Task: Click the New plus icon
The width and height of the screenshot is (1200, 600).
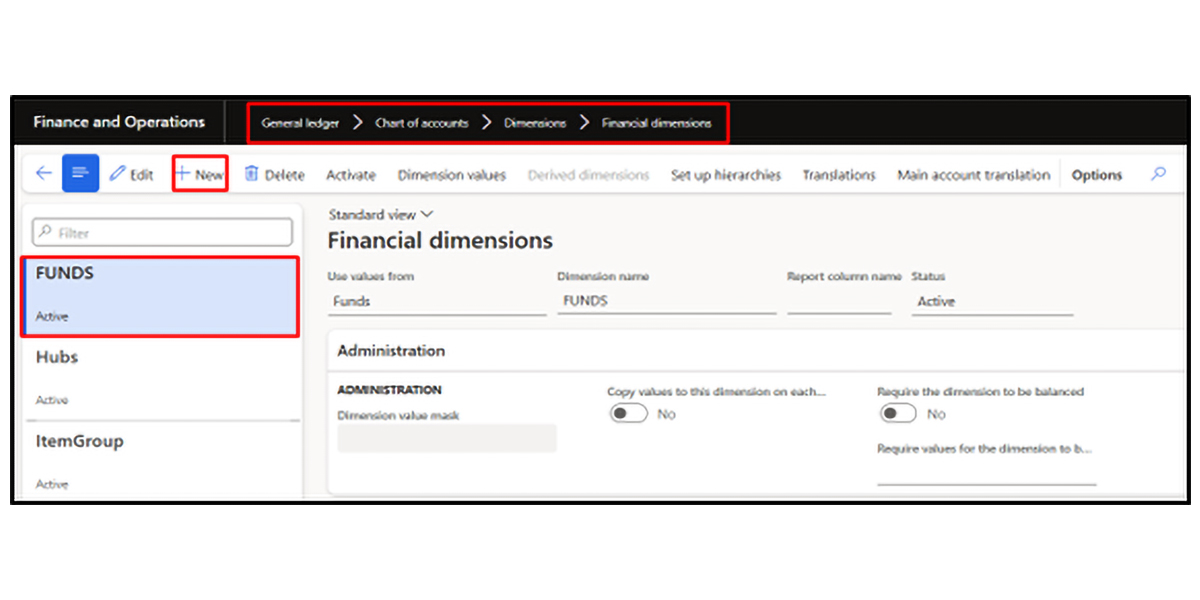Action: coord(183,175)
